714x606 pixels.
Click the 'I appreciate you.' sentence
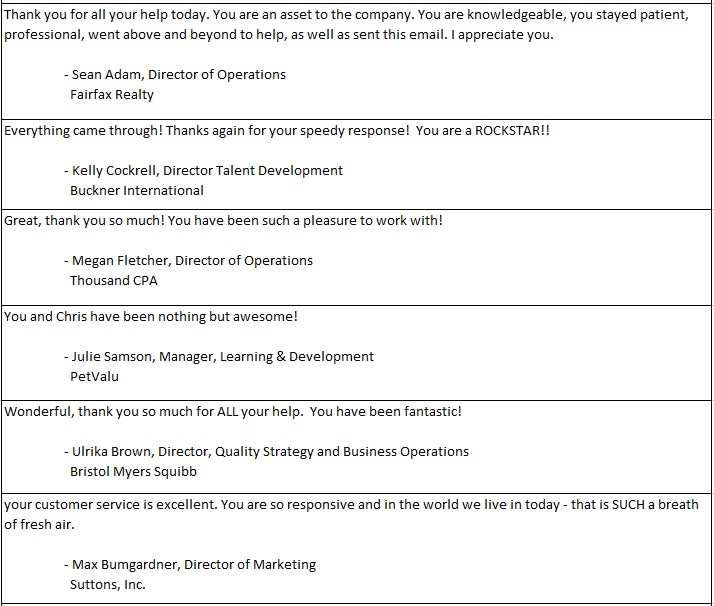click(x=502, y=35)
